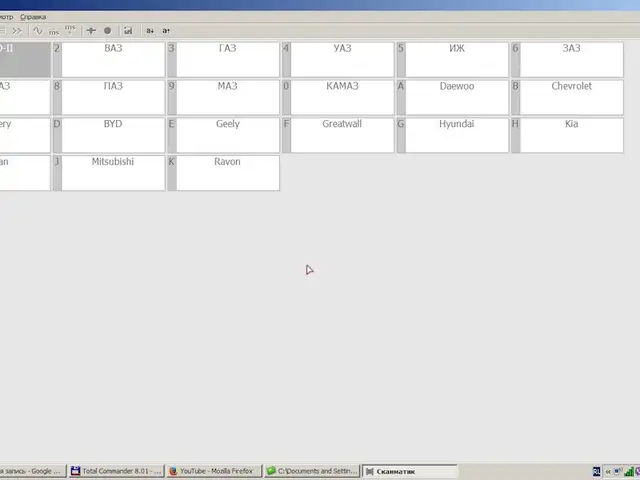
Task: Click the horizontal marker line toolbar icon
Action: (91, 31)
